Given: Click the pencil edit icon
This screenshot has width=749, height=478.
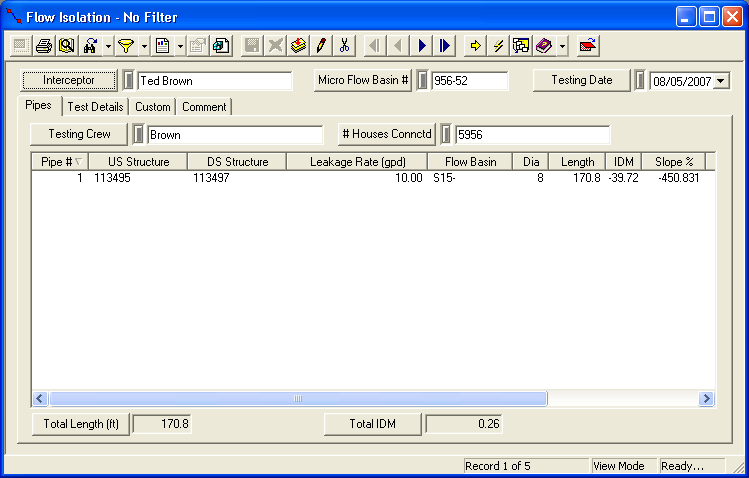Looking at the screenshot, I should coord(321,46).
